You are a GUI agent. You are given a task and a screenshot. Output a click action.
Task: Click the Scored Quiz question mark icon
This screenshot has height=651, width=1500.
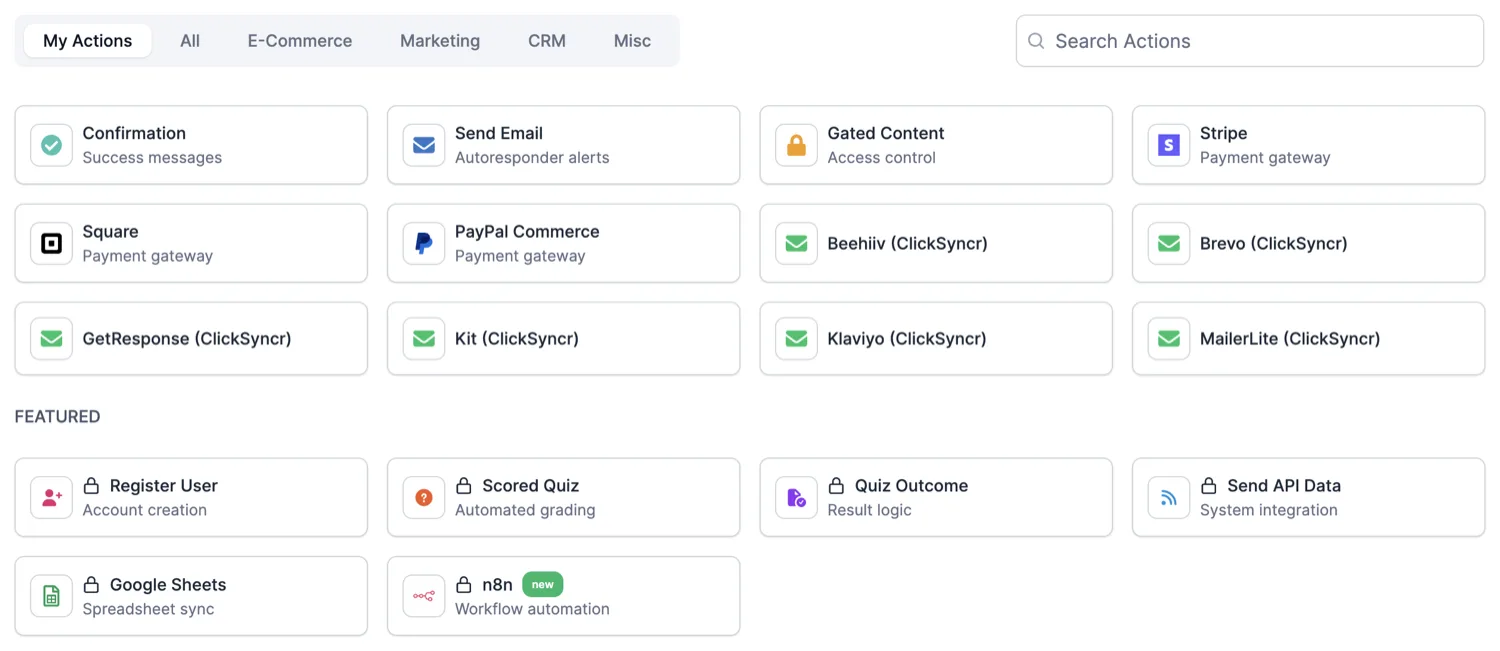click(x=424, y=497)
